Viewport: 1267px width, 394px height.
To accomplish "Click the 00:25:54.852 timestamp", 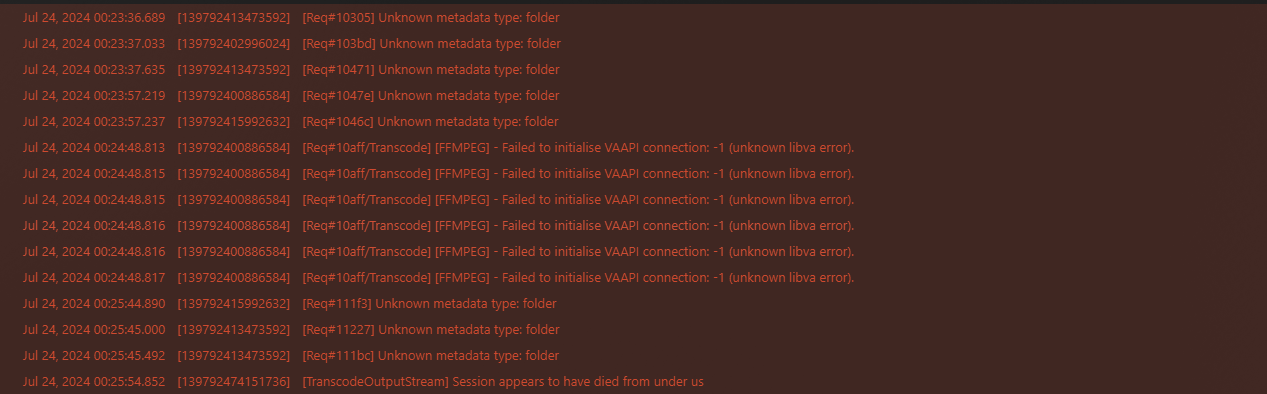I will 94,382.
